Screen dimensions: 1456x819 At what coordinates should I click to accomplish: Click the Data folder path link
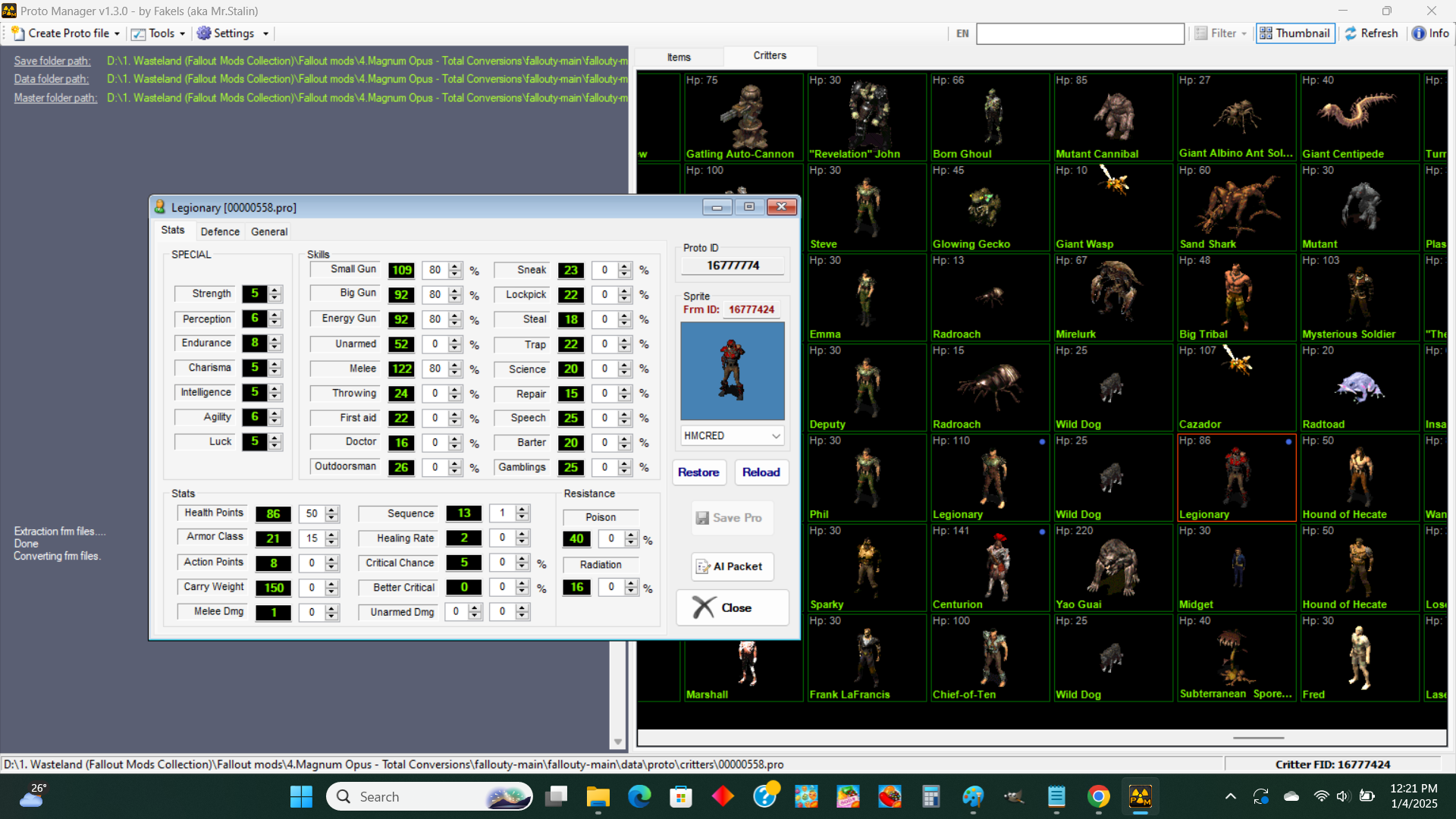[x=52, y=79]
